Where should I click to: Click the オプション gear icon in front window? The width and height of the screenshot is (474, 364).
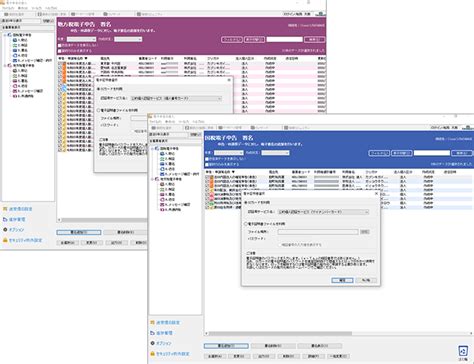tap(152, 343)
